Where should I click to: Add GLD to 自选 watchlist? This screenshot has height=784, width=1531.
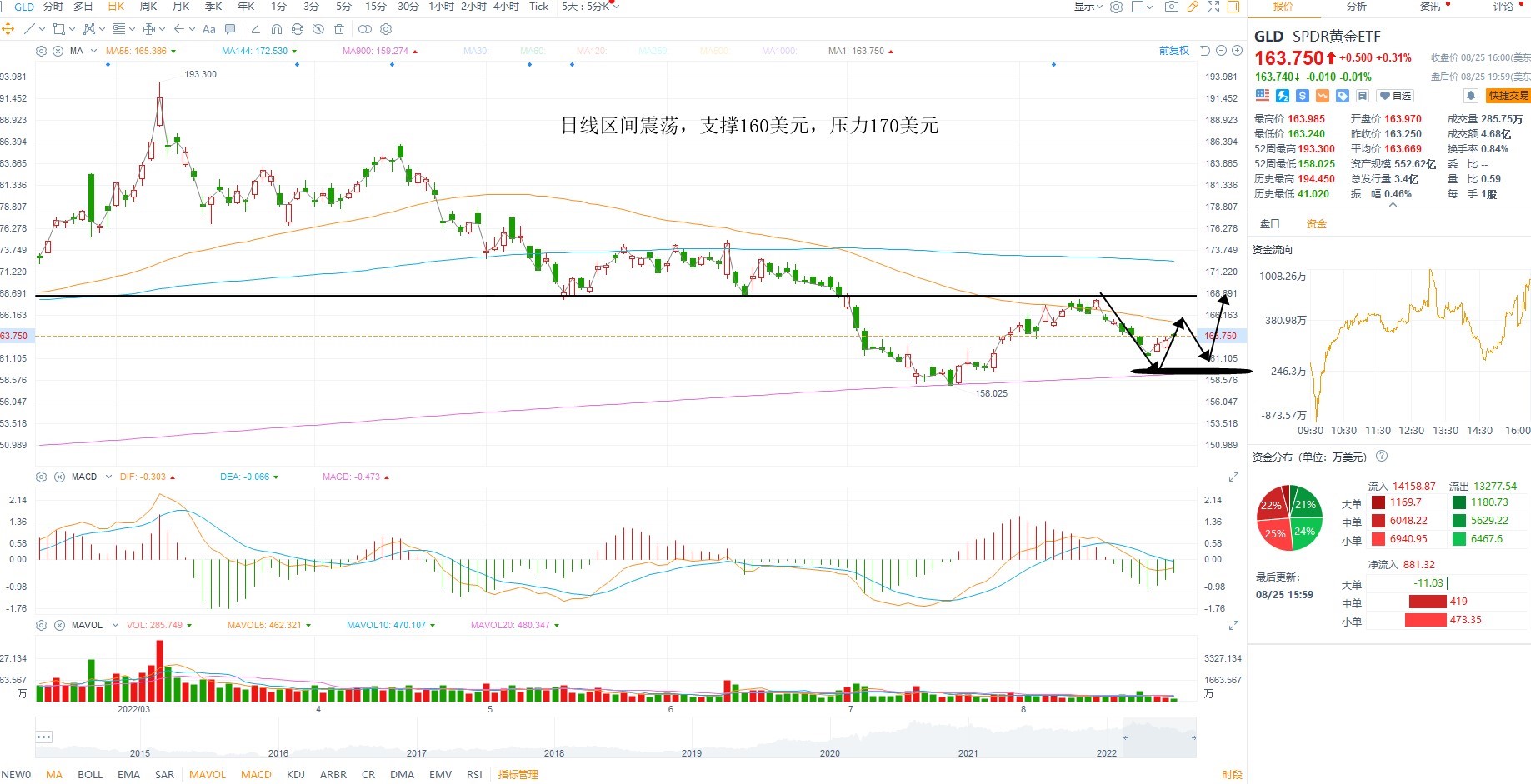click(1395, 96)
